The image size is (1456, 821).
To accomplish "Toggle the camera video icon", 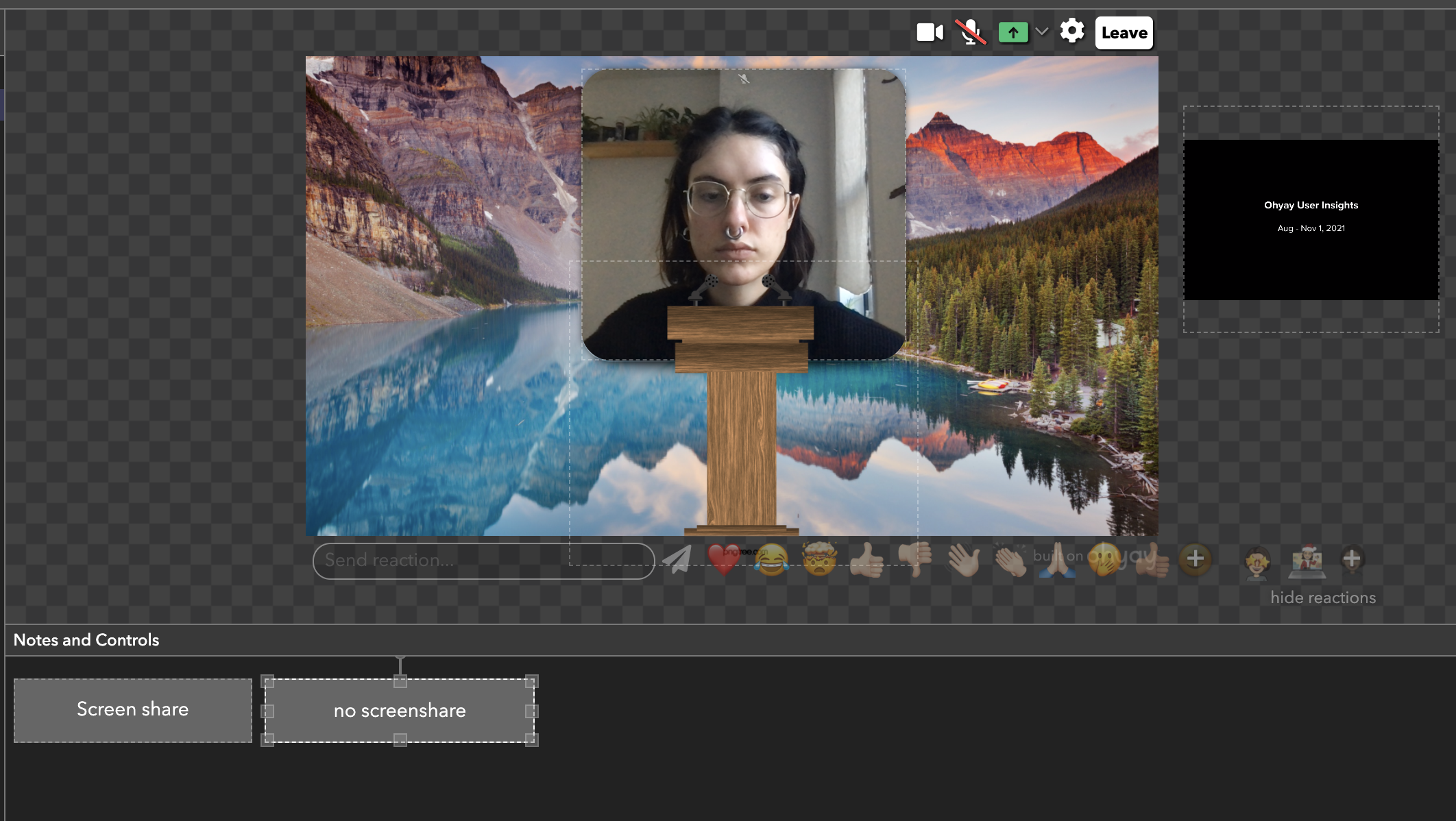I will [930, 32].
